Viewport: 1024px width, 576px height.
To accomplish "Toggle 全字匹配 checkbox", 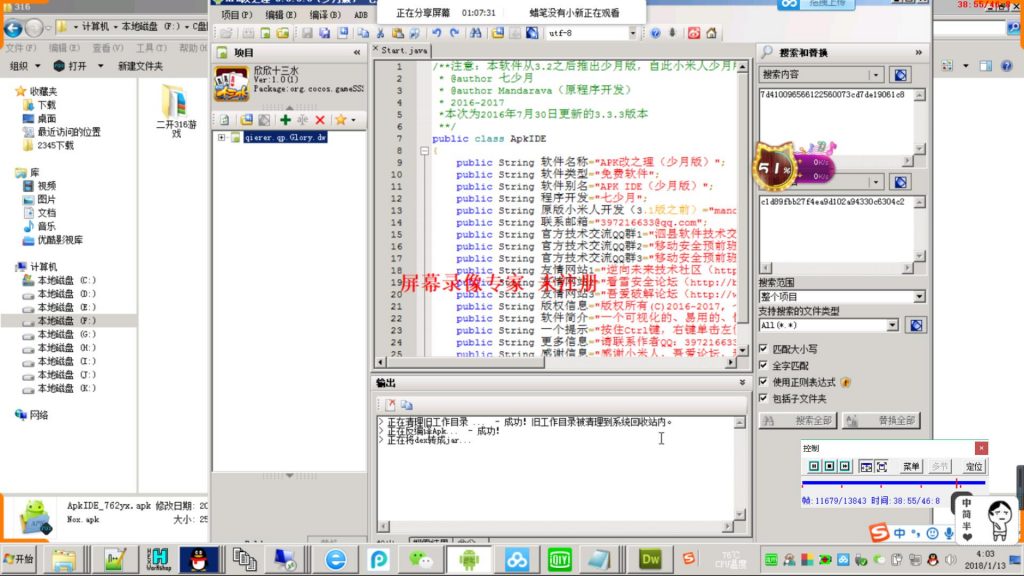I will click(763, 365).
